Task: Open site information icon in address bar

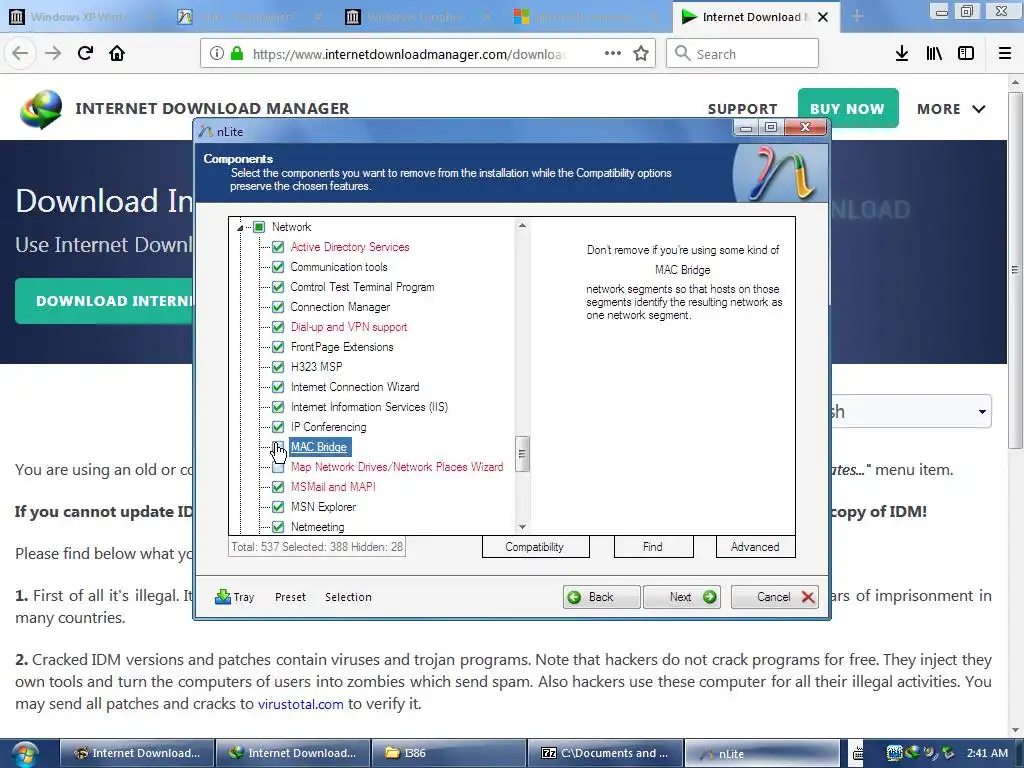Action: coord(217,54)
